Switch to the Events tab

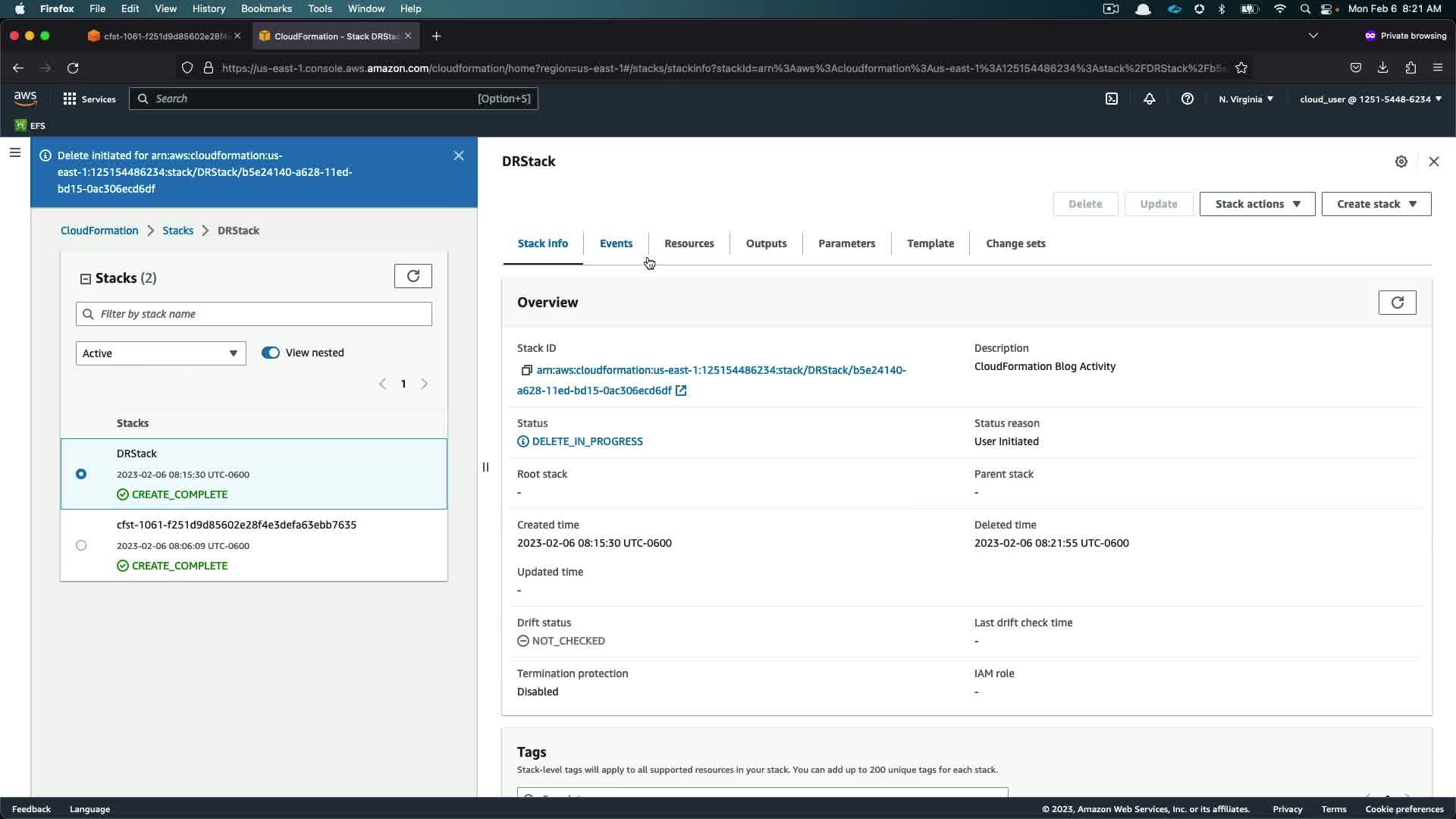pyautogui.click(x=616, y=243)
